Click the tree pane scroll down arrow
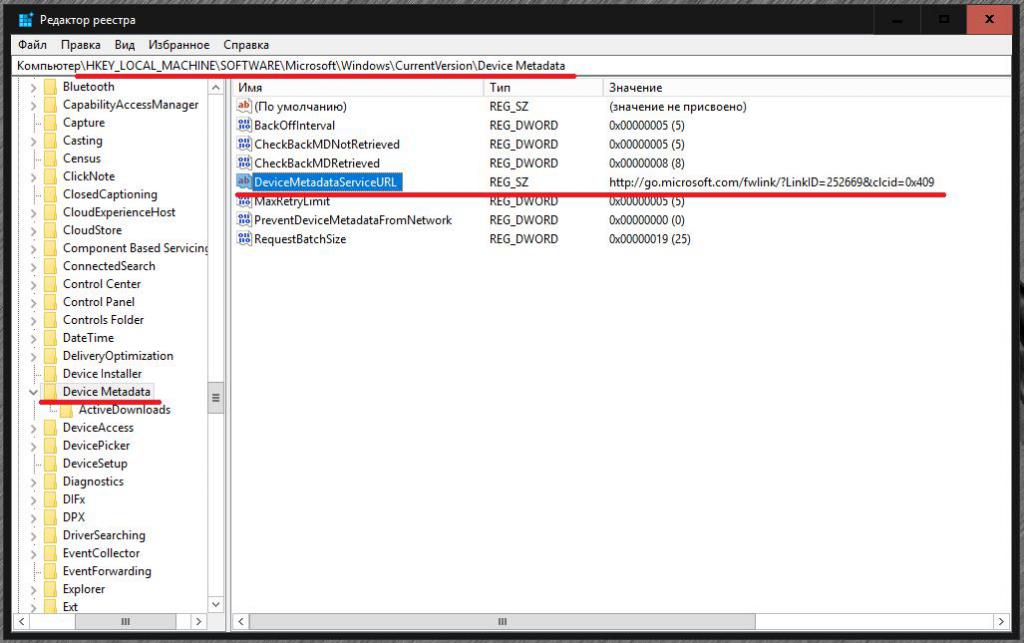Image resolution: width=1024 pixels, height=643 pixels. (216, 604)
